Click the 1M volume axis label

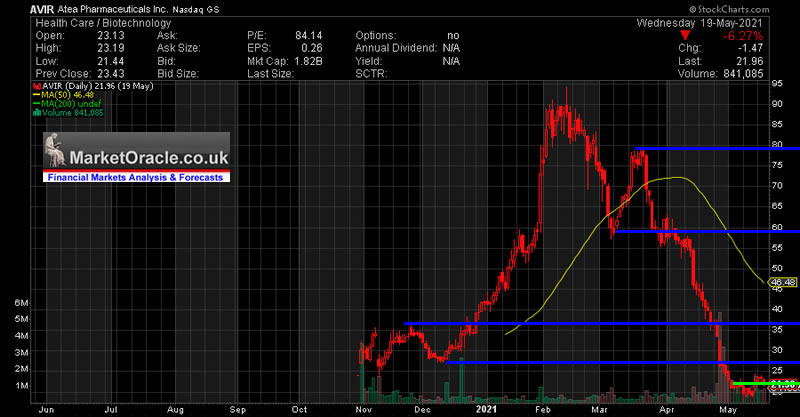21,386
